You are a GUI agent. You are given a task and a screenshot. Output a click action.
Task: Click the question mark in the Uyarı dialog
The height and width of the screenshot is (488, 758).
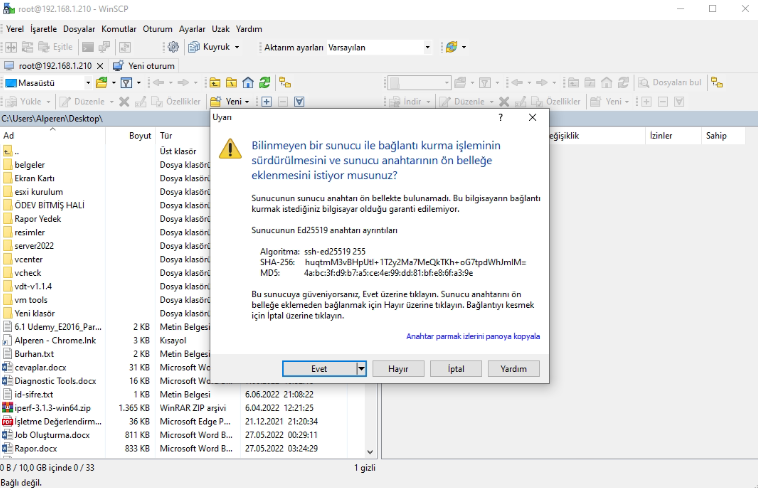coord(500,118)
